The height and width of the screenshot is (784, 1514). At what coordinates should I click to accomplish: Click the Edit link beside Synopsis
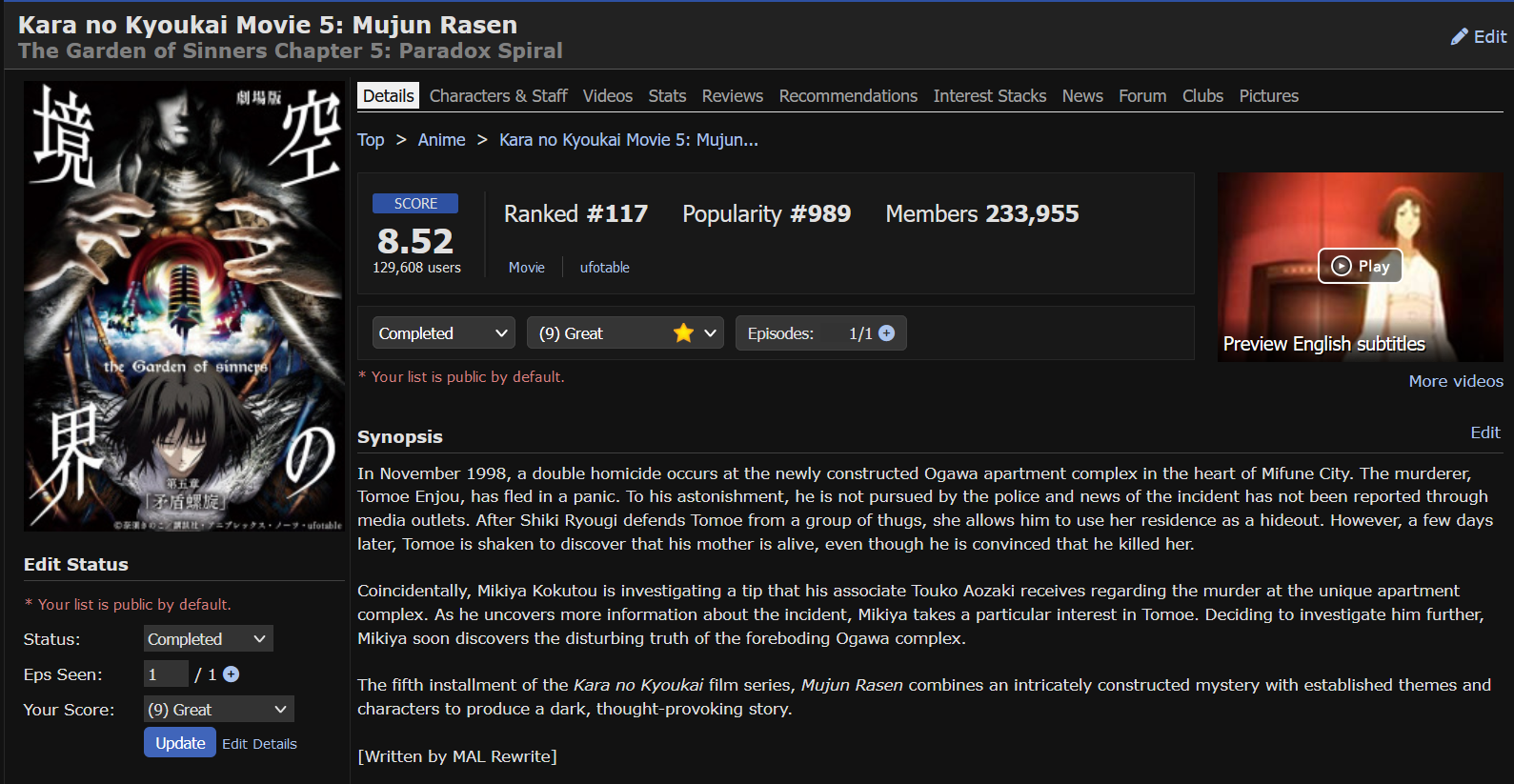pos(1485,432)
